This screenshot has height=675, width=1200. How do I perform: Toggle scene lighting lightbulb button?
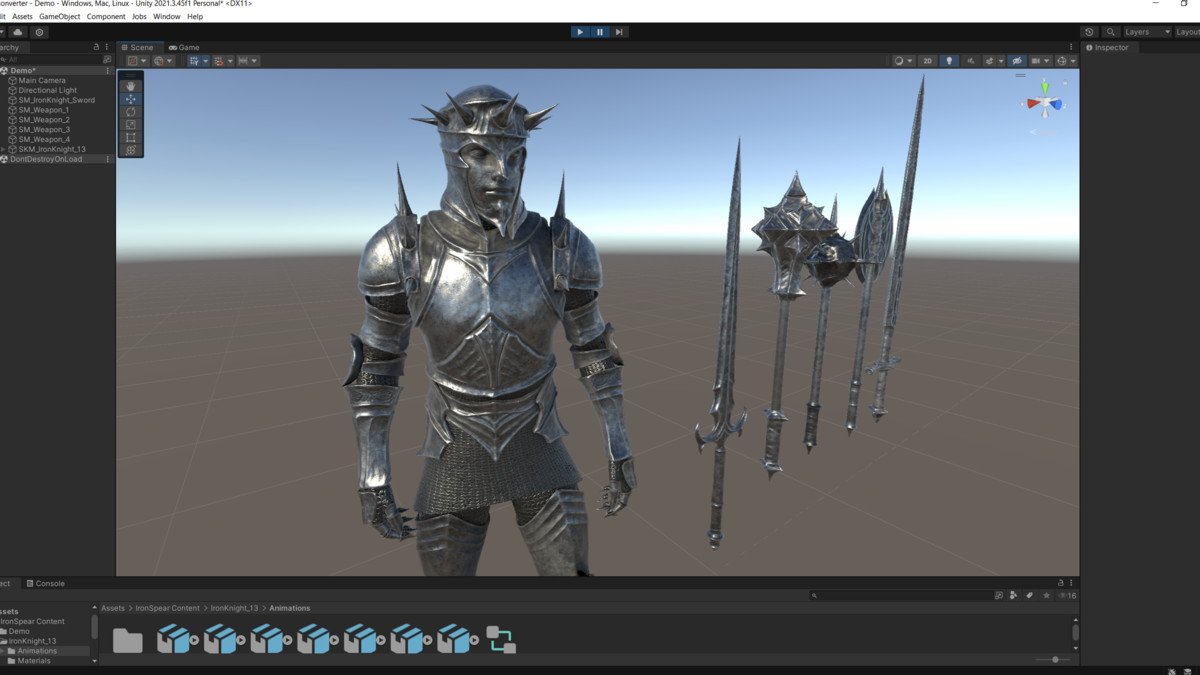coord(949,61)
